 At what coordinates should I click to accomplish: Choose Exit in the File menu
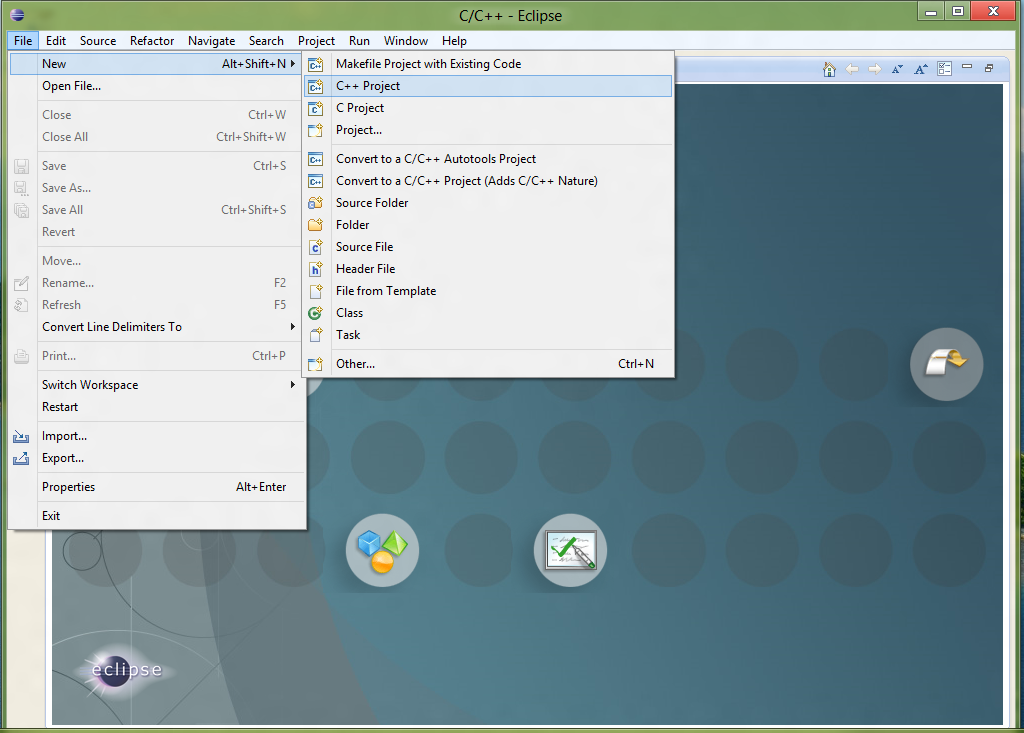click(157, 515)
